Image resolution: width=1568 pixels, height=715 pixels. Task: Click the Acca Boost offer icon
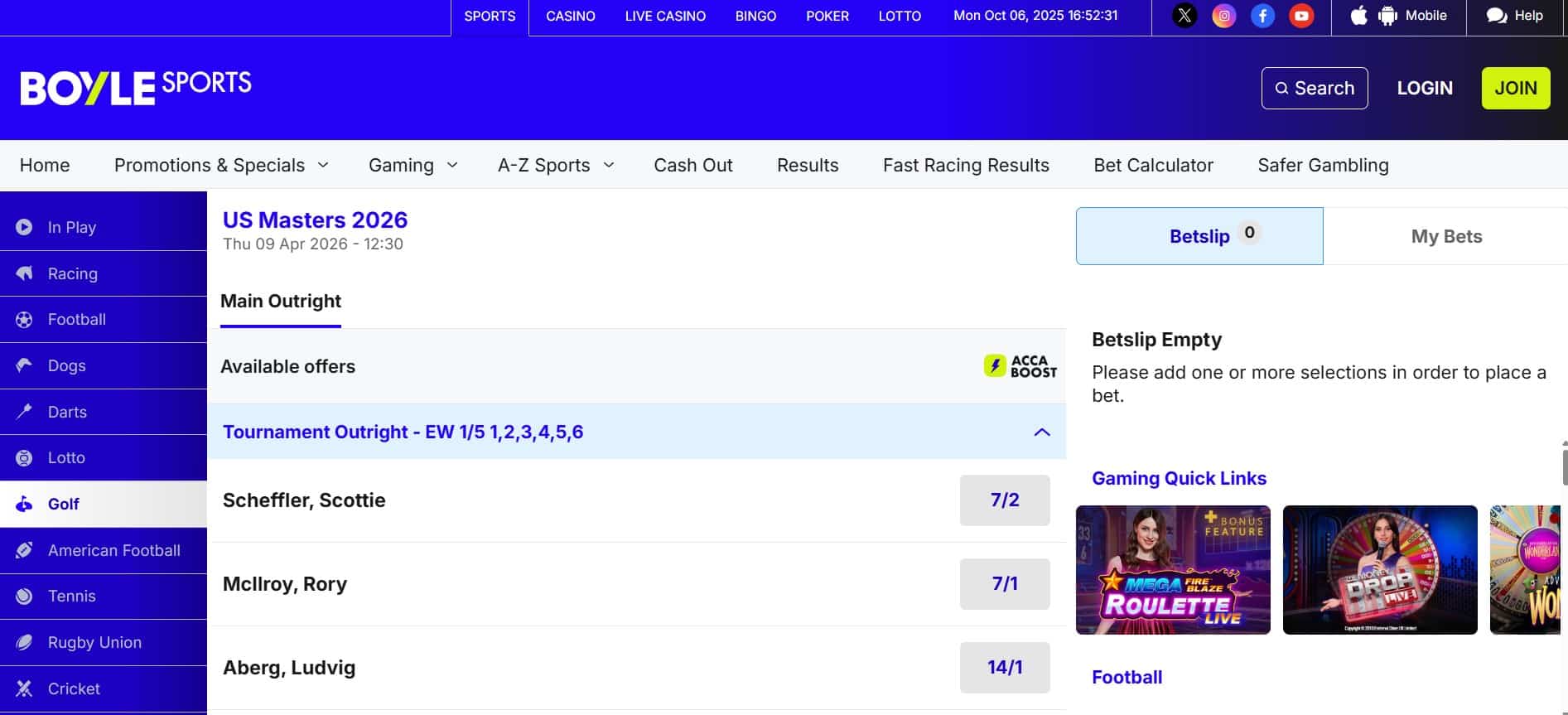[x=1020, y=366]
